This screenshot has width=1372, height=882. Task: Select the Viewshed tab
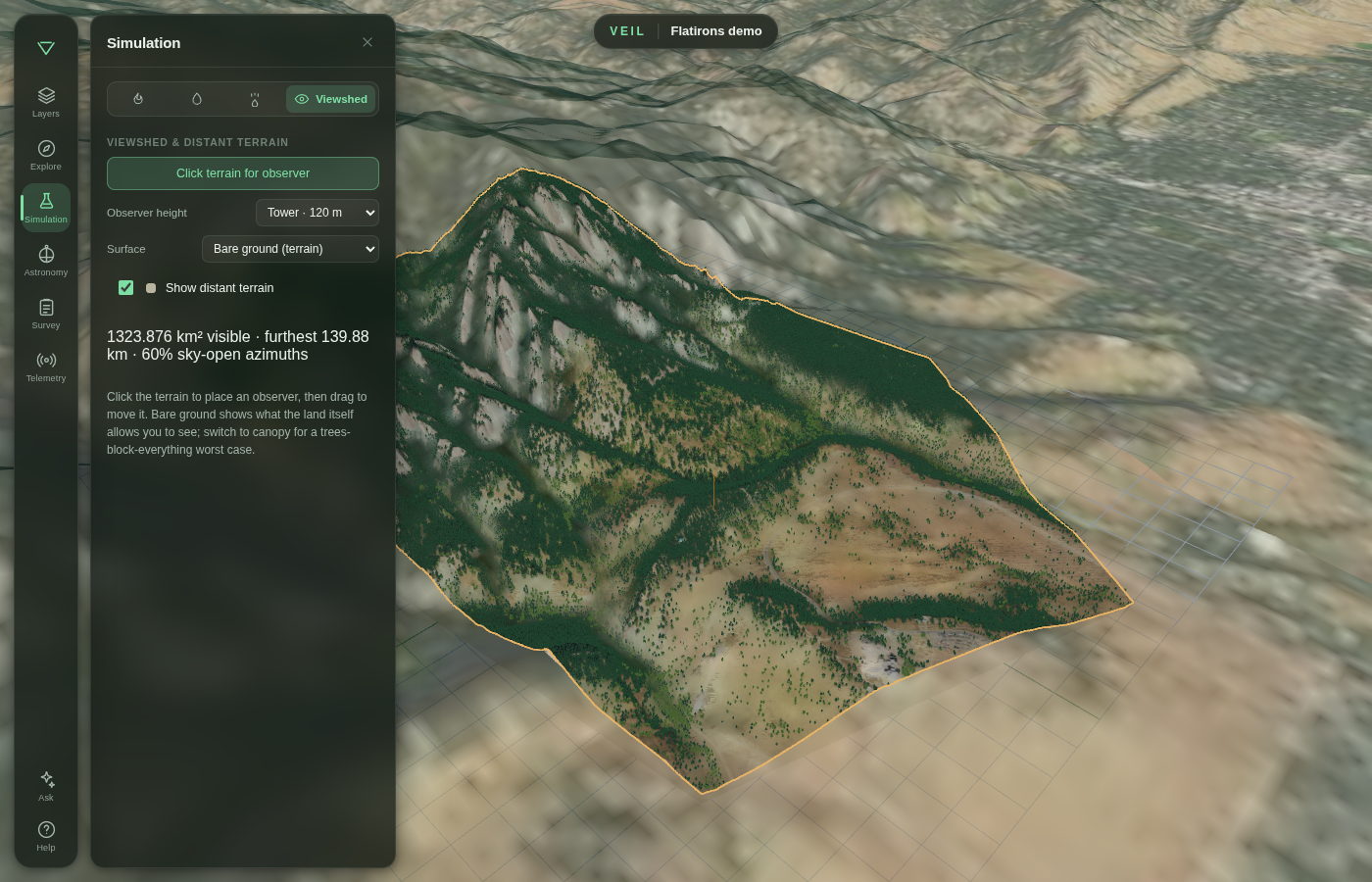pos(331,99)
